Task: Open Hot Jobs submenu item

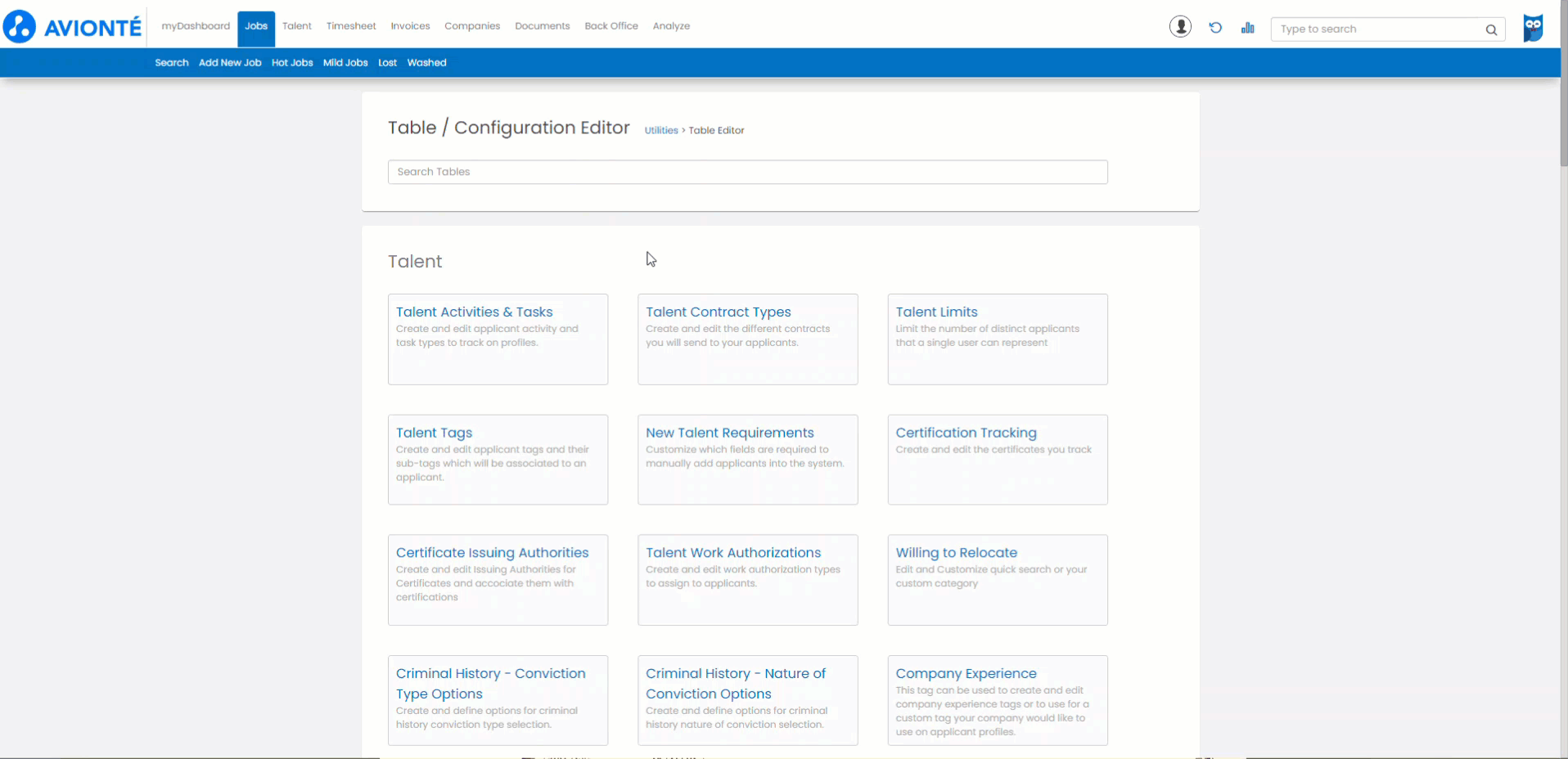Action: pos(292,63)
